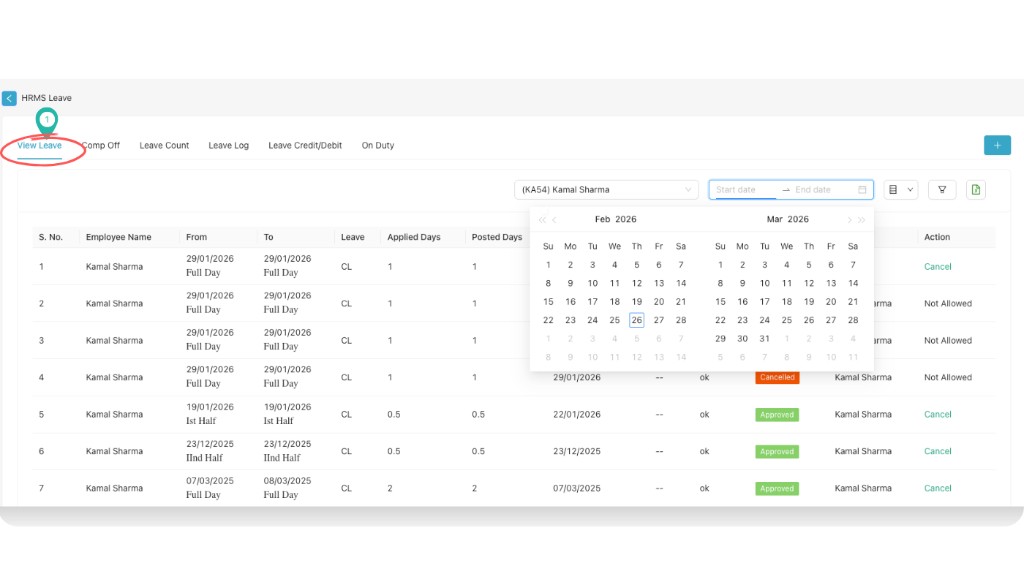
Task: Select February 26 in the calendar
Action: tap(637, 320)
